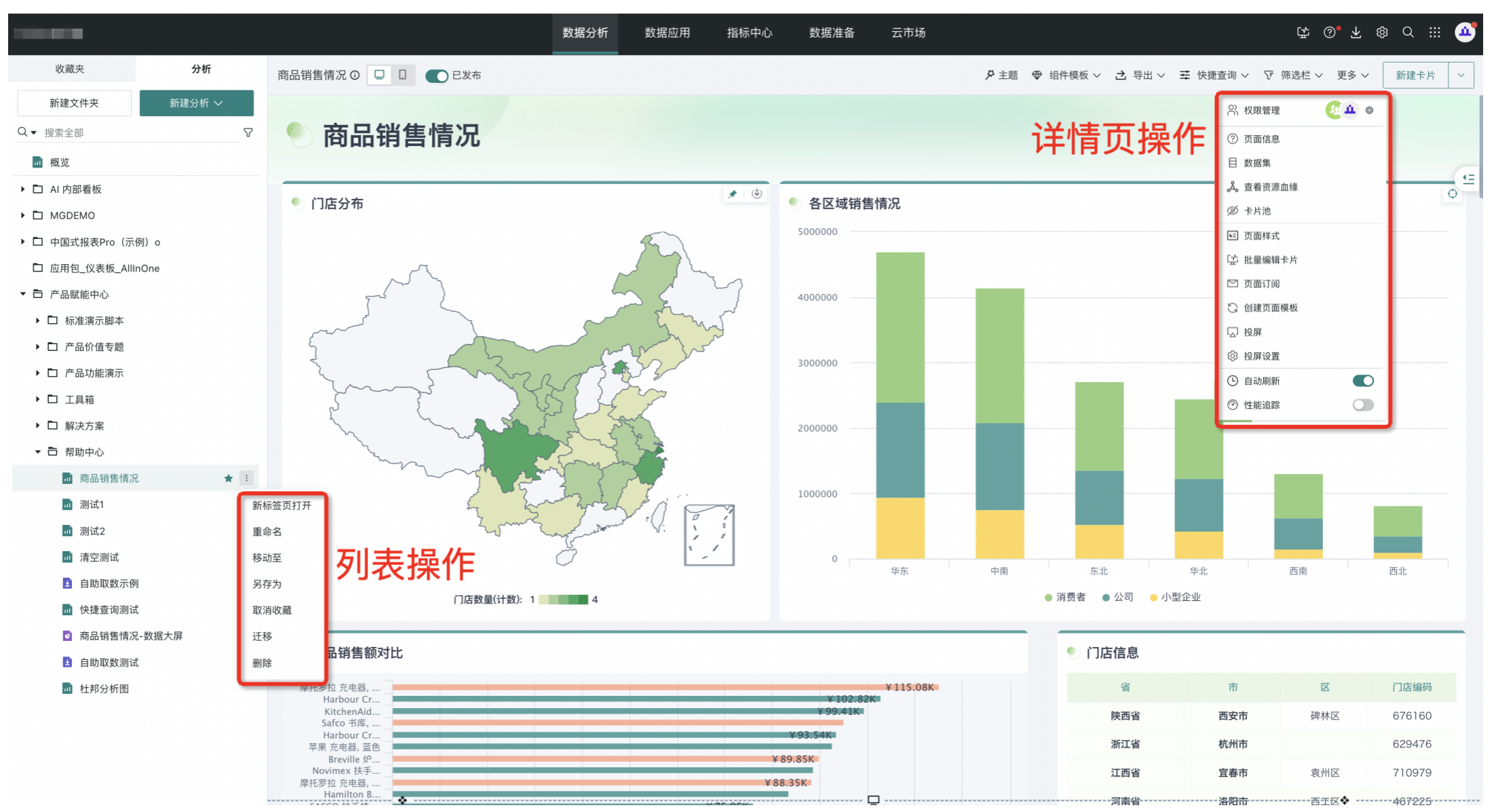Screen dimensions: 1494x812
Task: Open the more options dots for 商品销售情况
Action: [x=247, y=479]
